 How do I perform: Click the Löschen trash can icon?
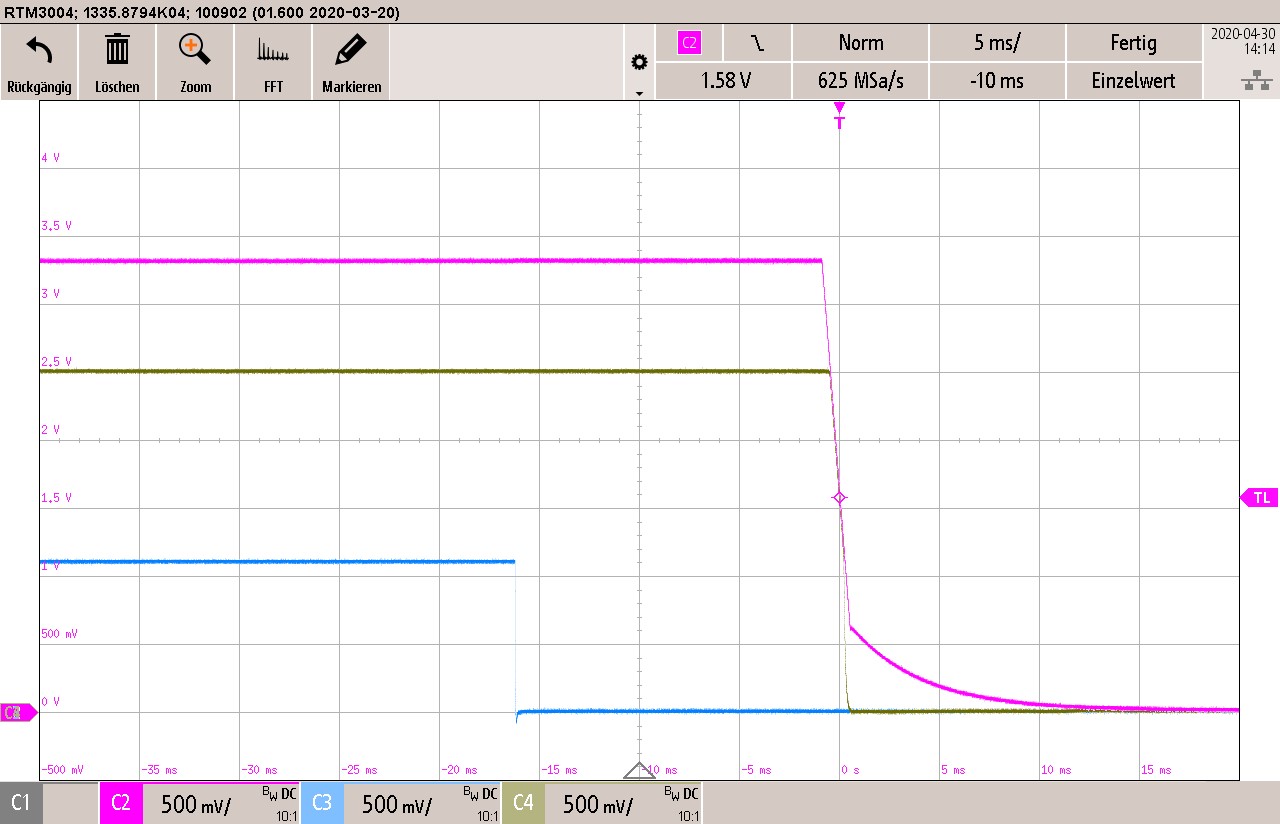click(x=117, y=49)
